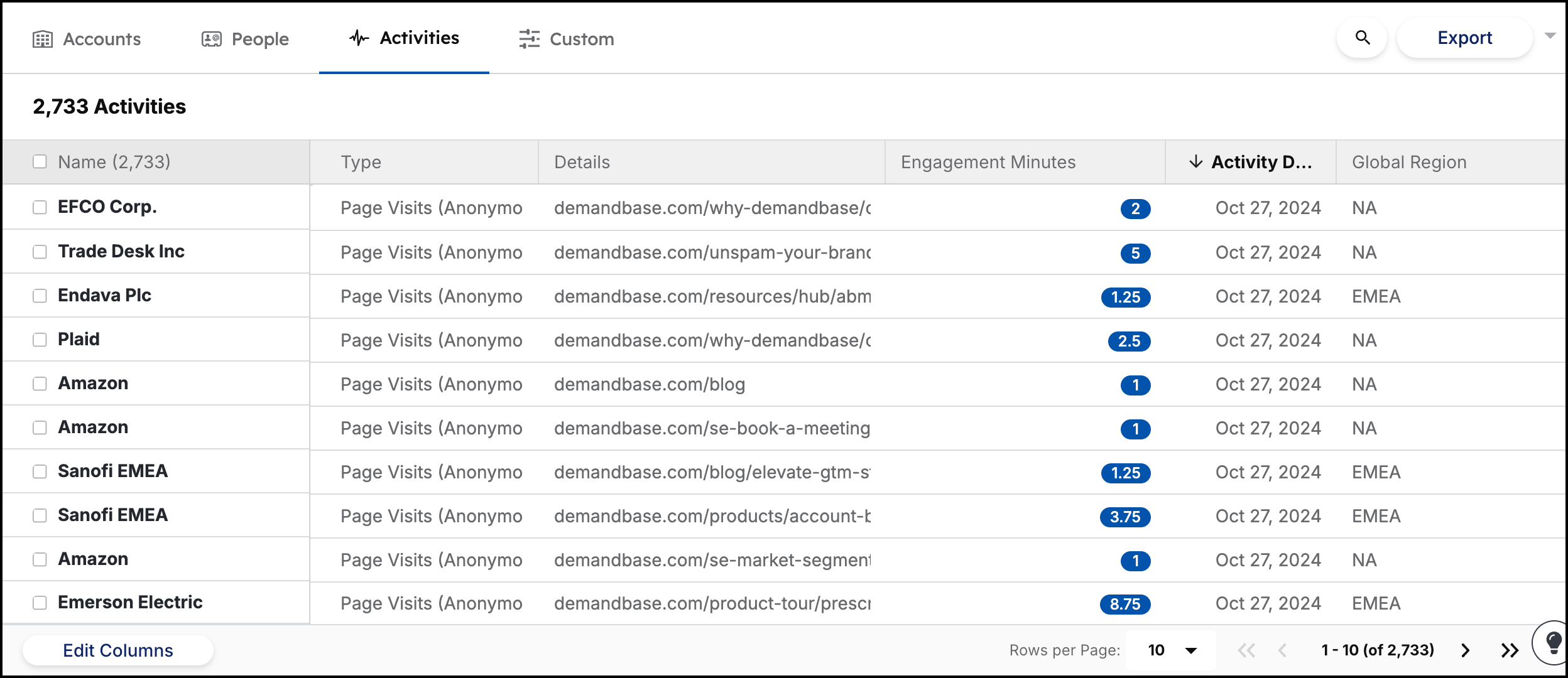Check Amazon checkbox for se-book-a-meeting row
Image resolution: width=1568 pixels, height=678 pixels.
point(40,428)
